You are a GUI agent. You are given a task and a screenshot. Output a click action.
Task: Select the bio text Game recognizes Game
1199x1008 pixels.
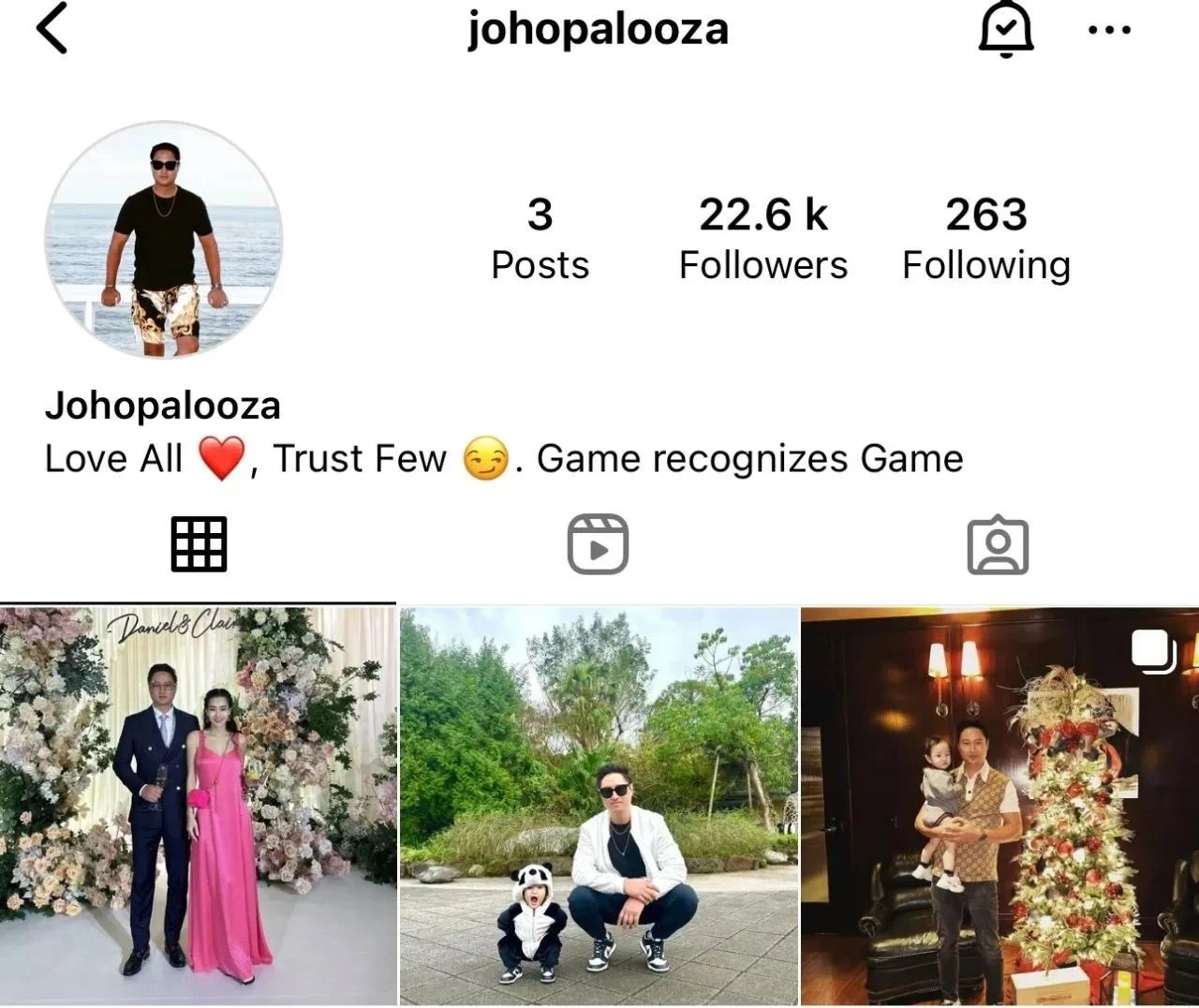pos(749,459)
